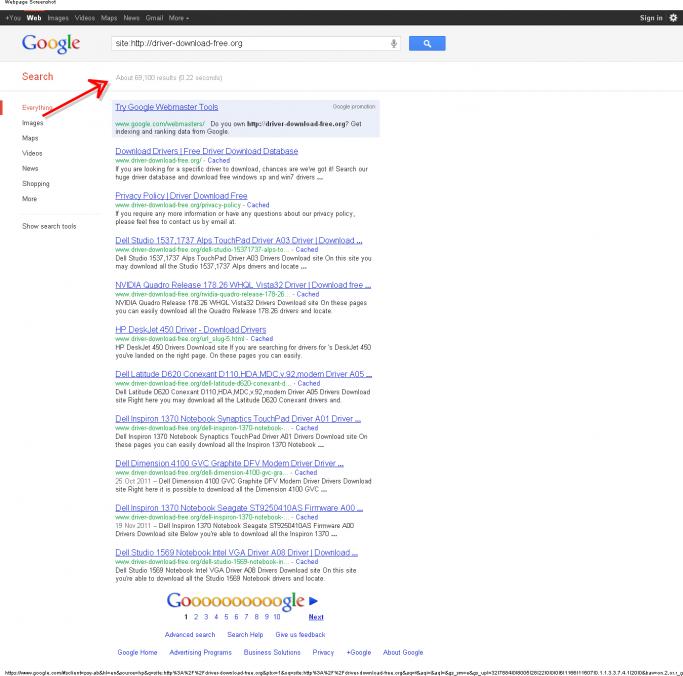The width and height of the screenshot is (683, 676).
Task: Open +Google footer link
Action: [359, 652]
